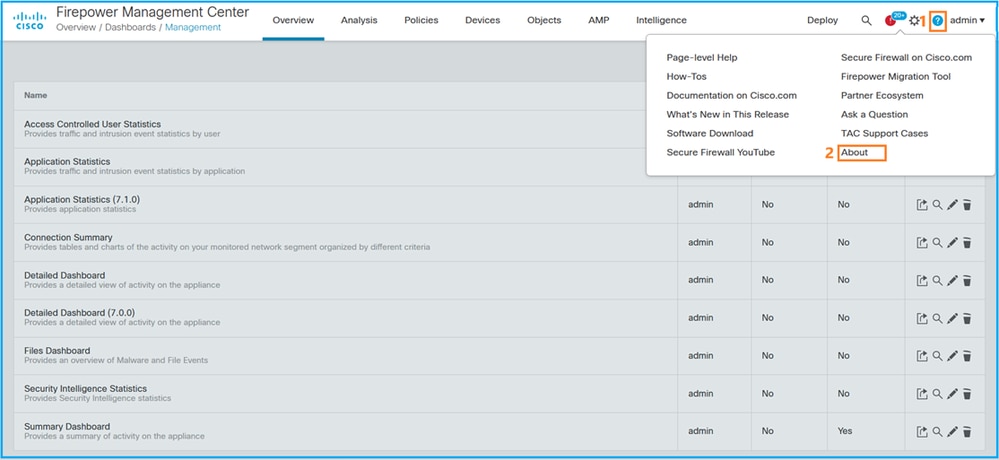Image resolution: width=999 pixels, height=460 pixels.
Task: Edit the Security Intelligence Statistics pencil icon
Action: (952, 394)
